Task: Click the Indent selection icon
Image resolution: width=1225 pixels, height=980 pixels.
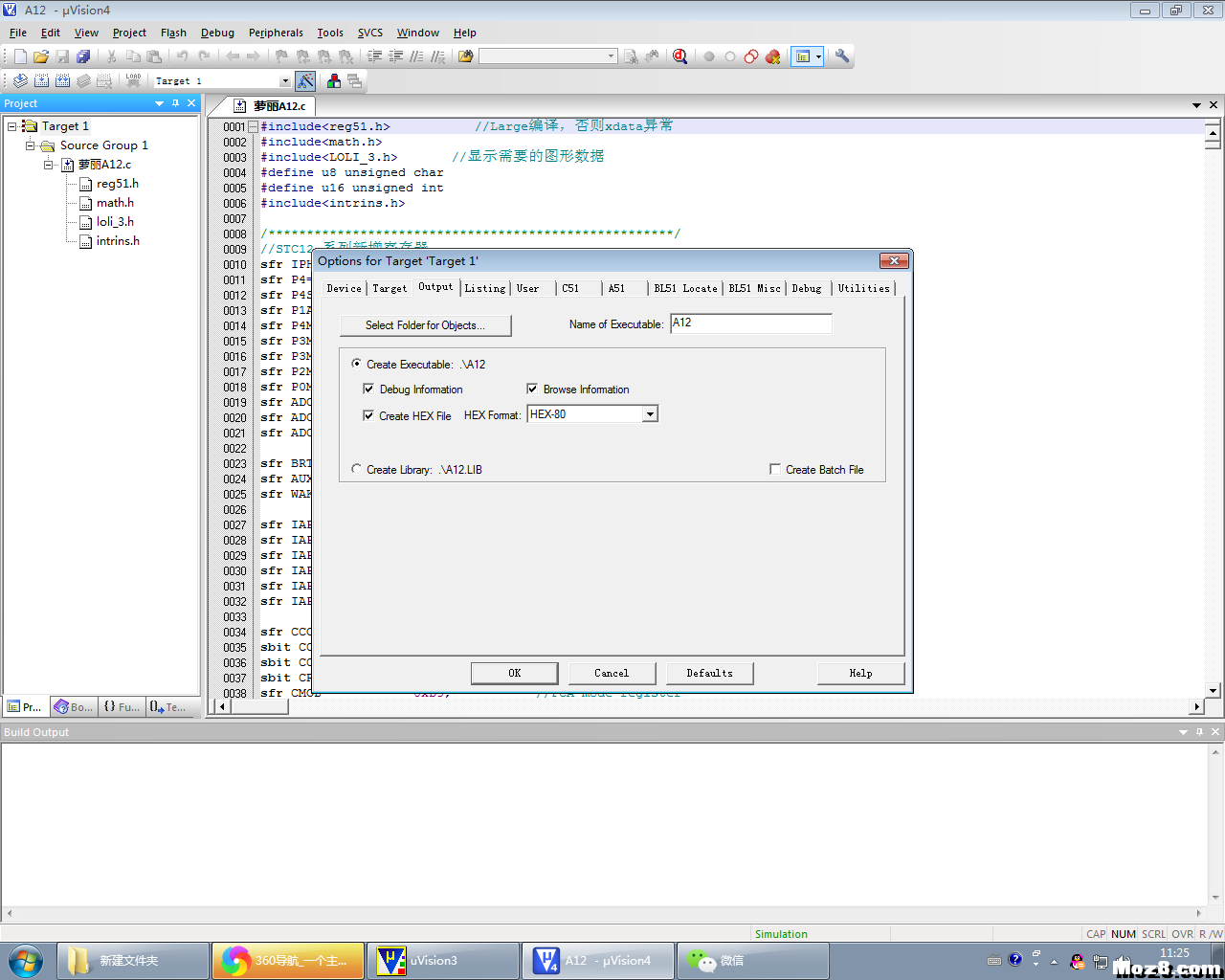Action: point(374,56)
